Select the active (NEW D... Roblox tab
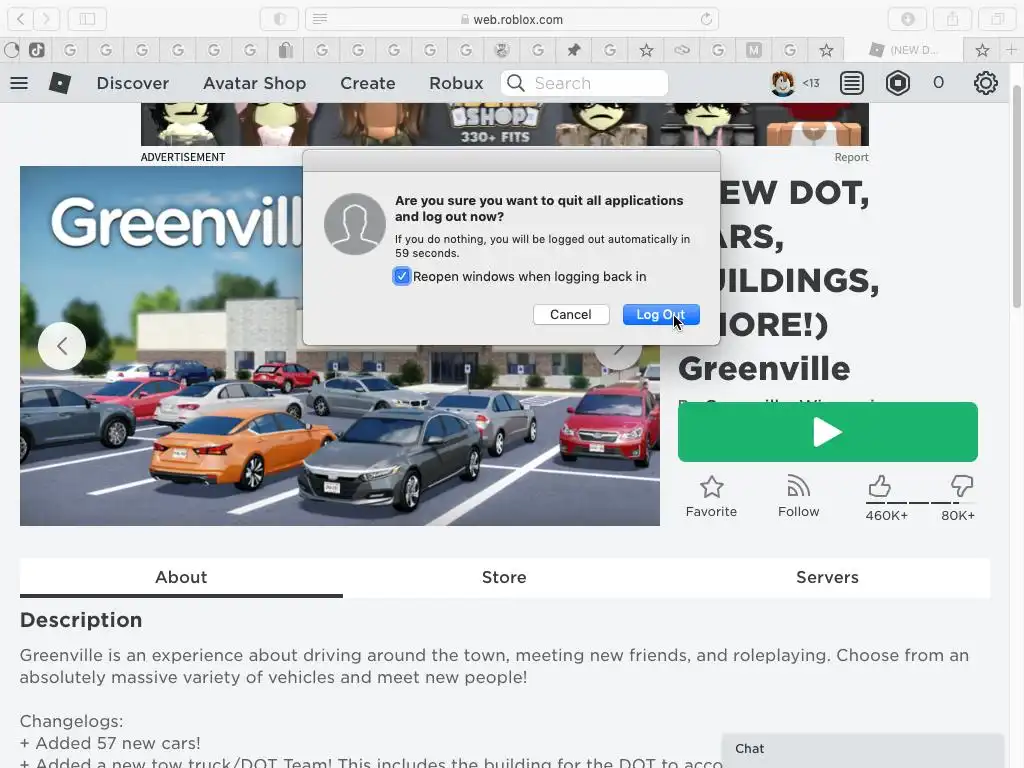 (904, 50)
